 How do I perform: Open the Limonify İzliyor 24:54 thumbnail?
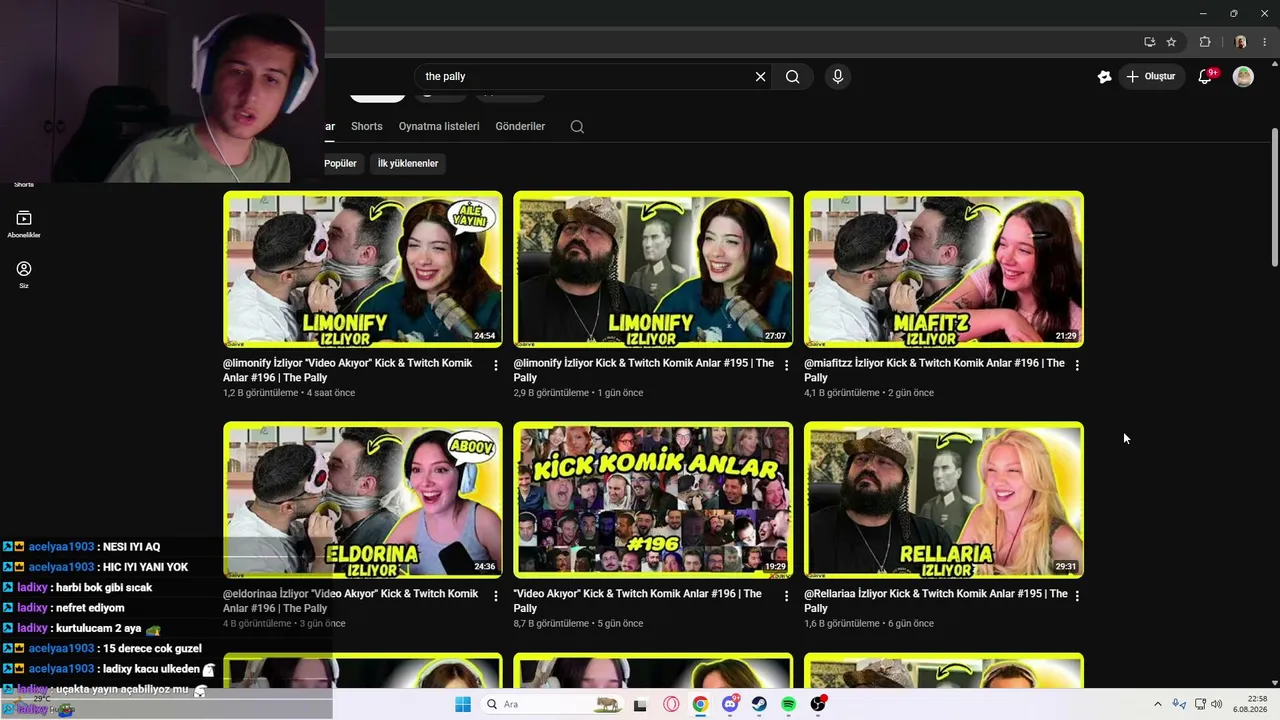[363, 269]
